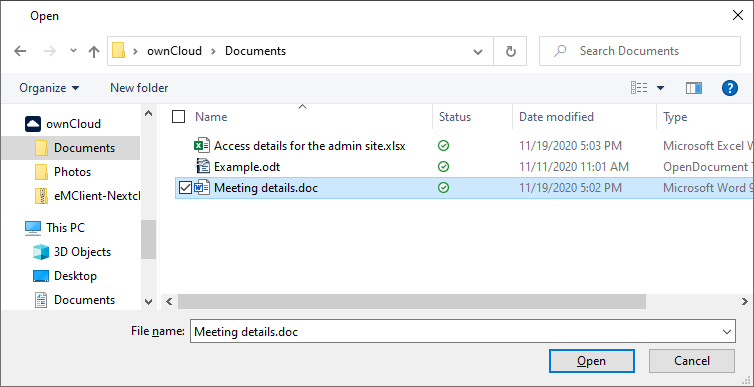Click the Search Documents field

[640, 51]
